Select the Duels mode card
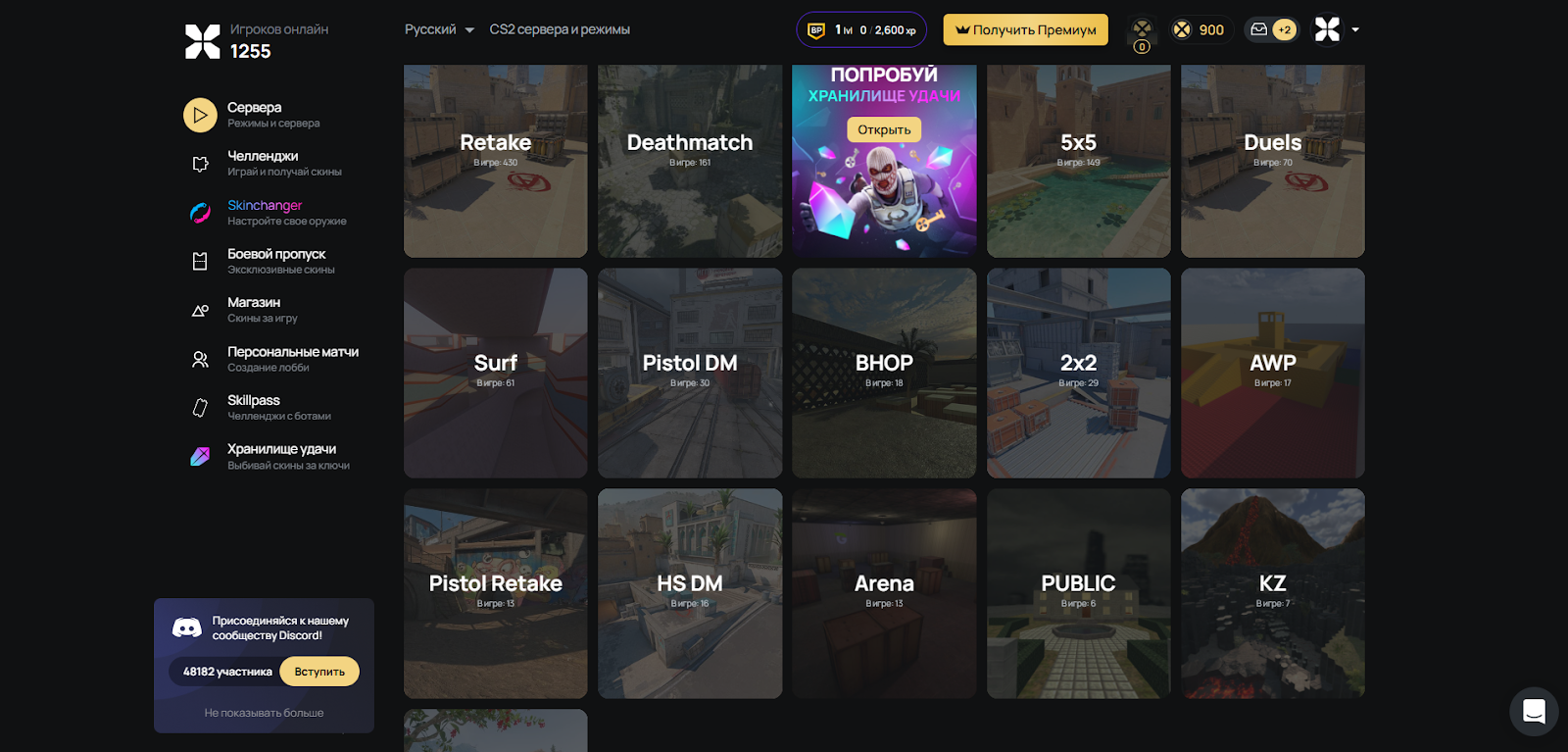The height and width of the screenshot is (752, 1568). [1273, 161]
